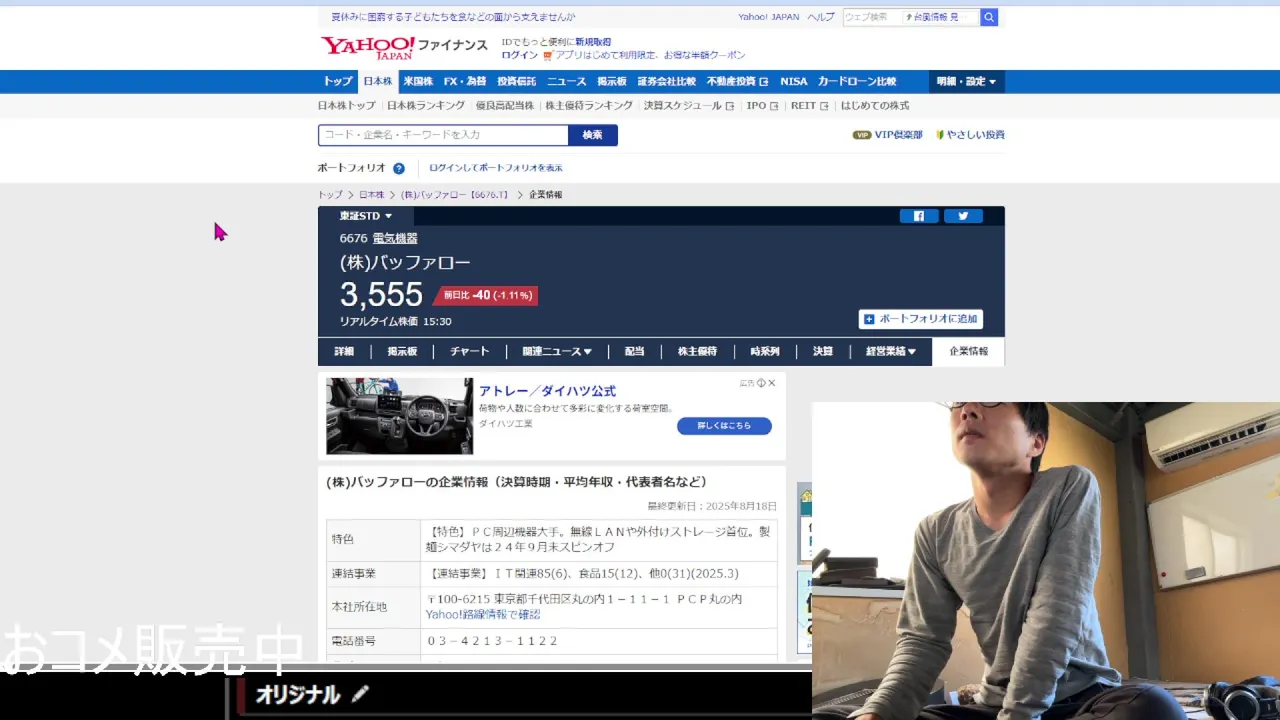Screen dimensions: 1280x720
Task: Click ログインしてポートフォリオを表示 link
Action: (496, 168)
